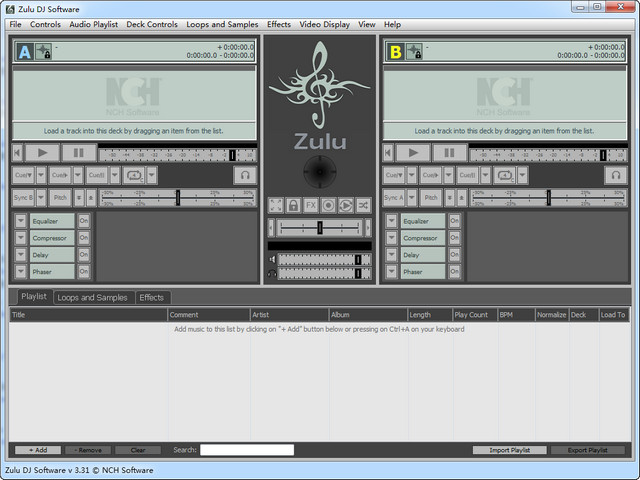This screenshot has height=480, width=640.
Task: Click the shuffle icon in center panel
Action: pyautogui.click(x=363, y=205)
